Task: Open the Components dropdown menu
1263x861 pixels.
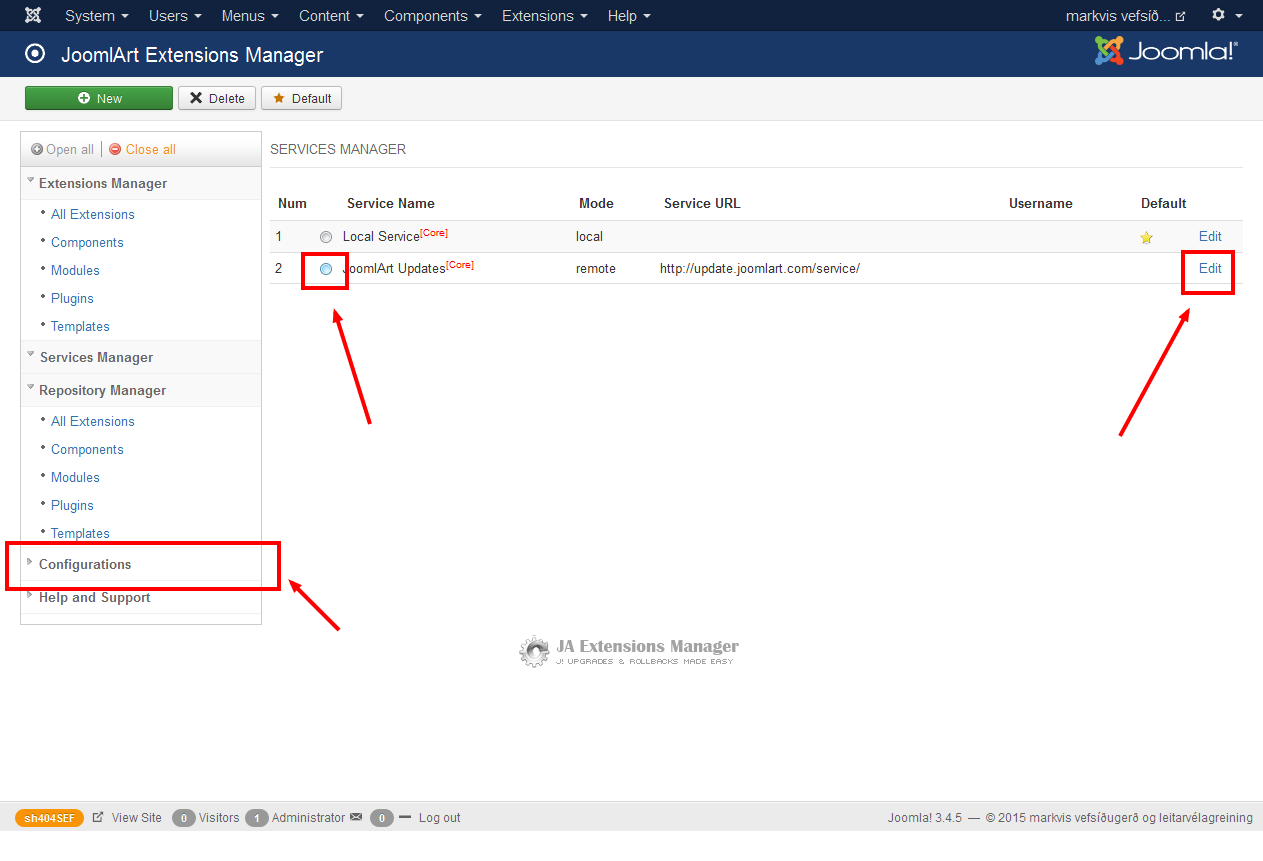Action: [433, 16]
